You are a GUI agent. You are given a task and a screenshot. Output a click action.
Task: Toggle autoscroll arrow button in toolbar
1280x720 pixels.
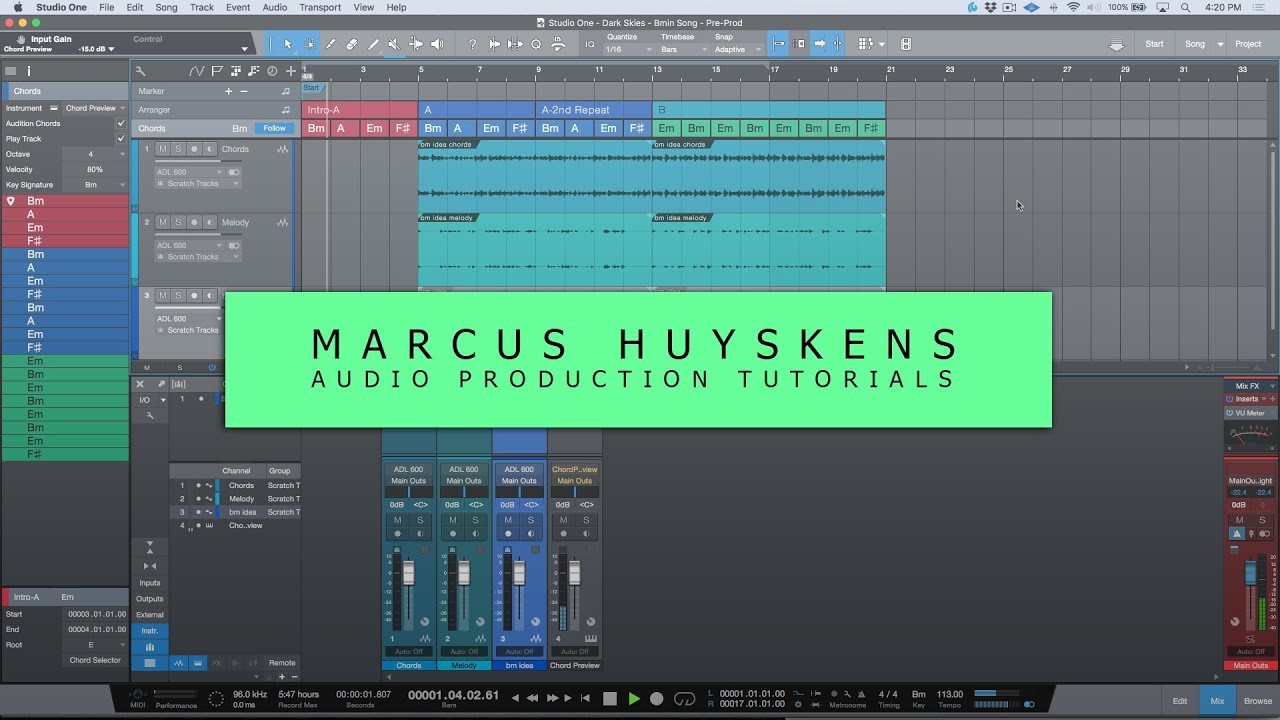tap(820, 44)
